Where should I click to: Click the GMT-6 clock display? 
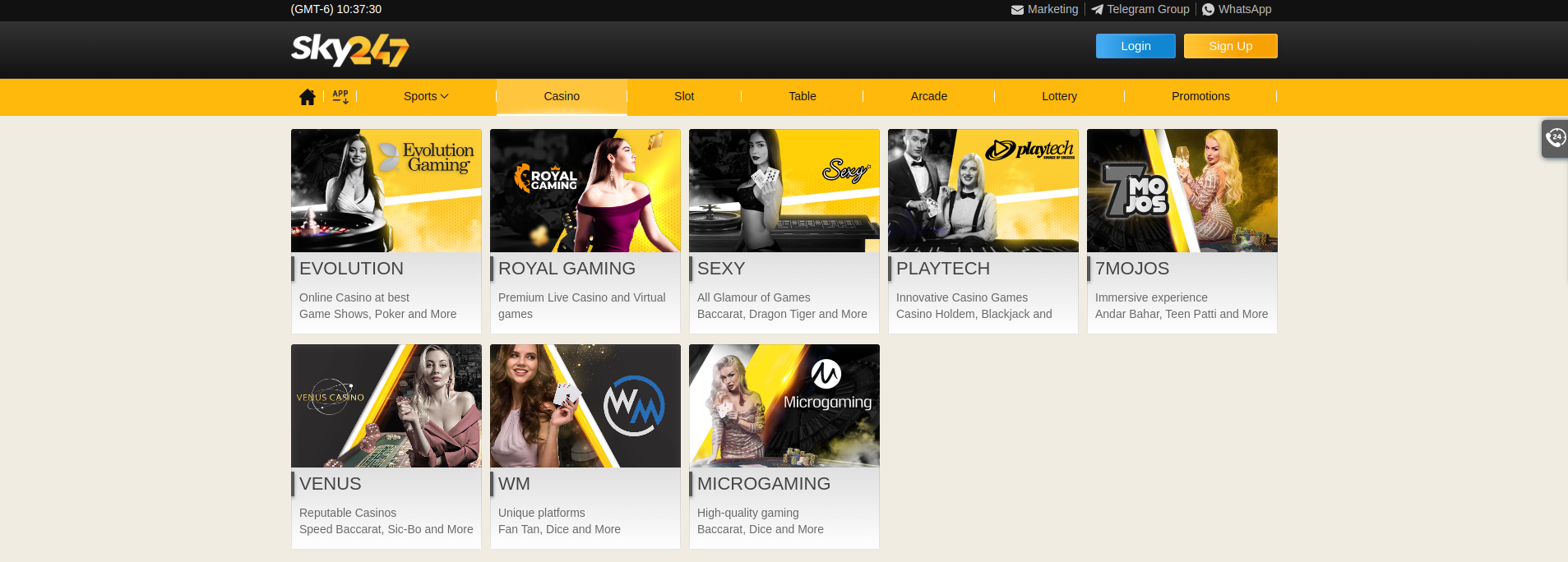coord(336,9)
